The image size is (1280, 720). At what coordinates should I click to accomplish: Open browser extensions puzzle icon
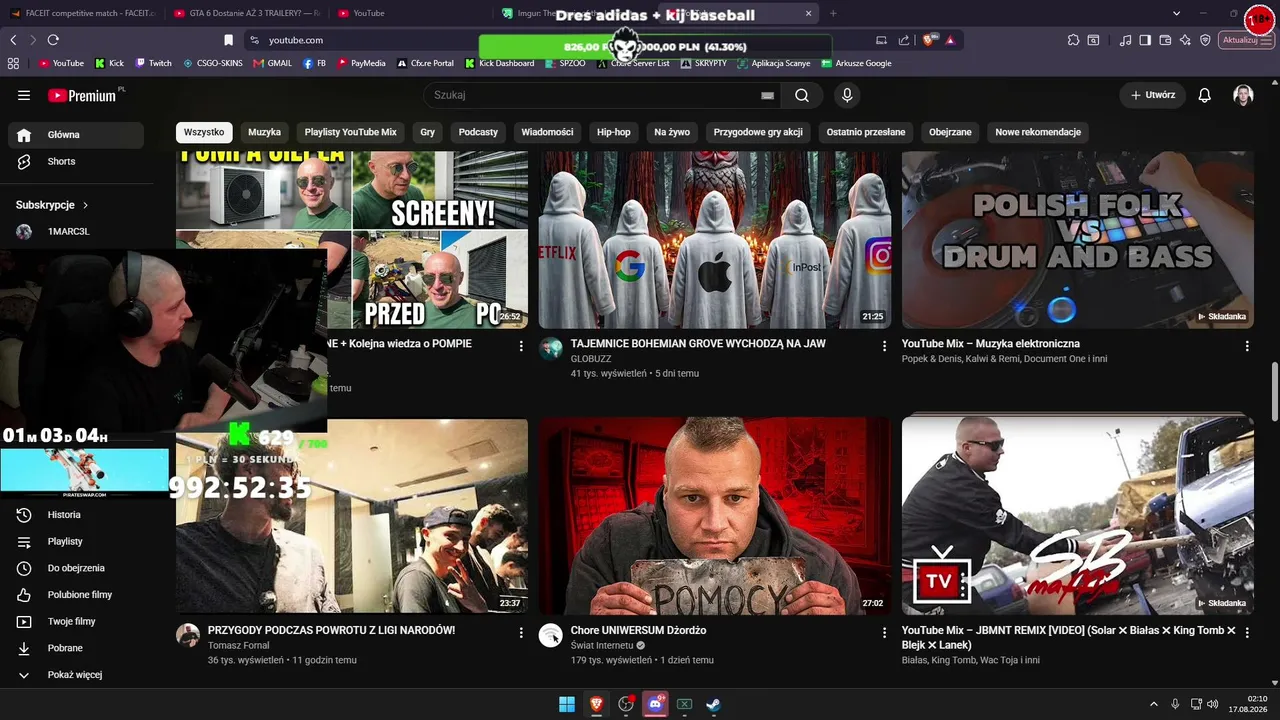[x=1073, y=40]
